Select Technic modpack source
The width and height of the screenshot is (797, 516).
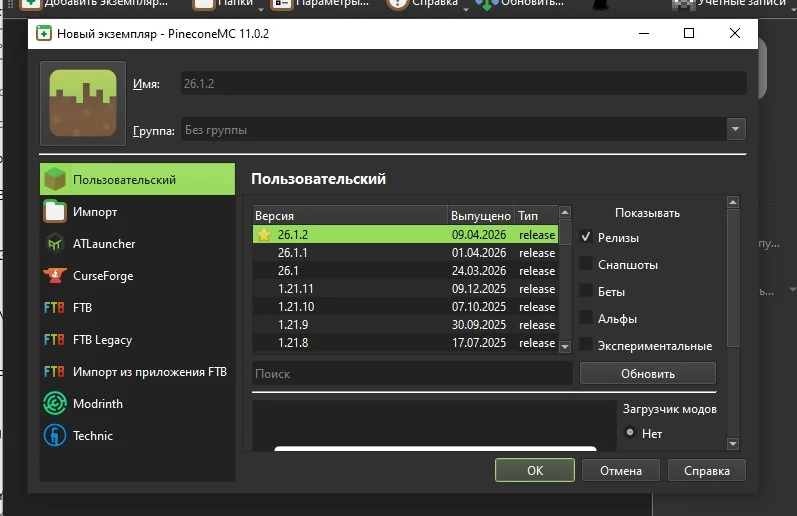pyautogui.click(x=137, y=436)
